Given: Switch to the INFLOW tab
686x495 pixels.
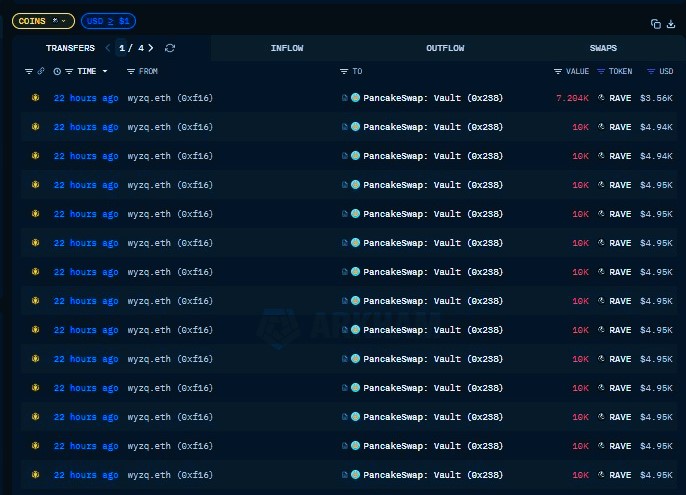Looking at the screenshot, I should pyautogui.click(x=287, y=48).
